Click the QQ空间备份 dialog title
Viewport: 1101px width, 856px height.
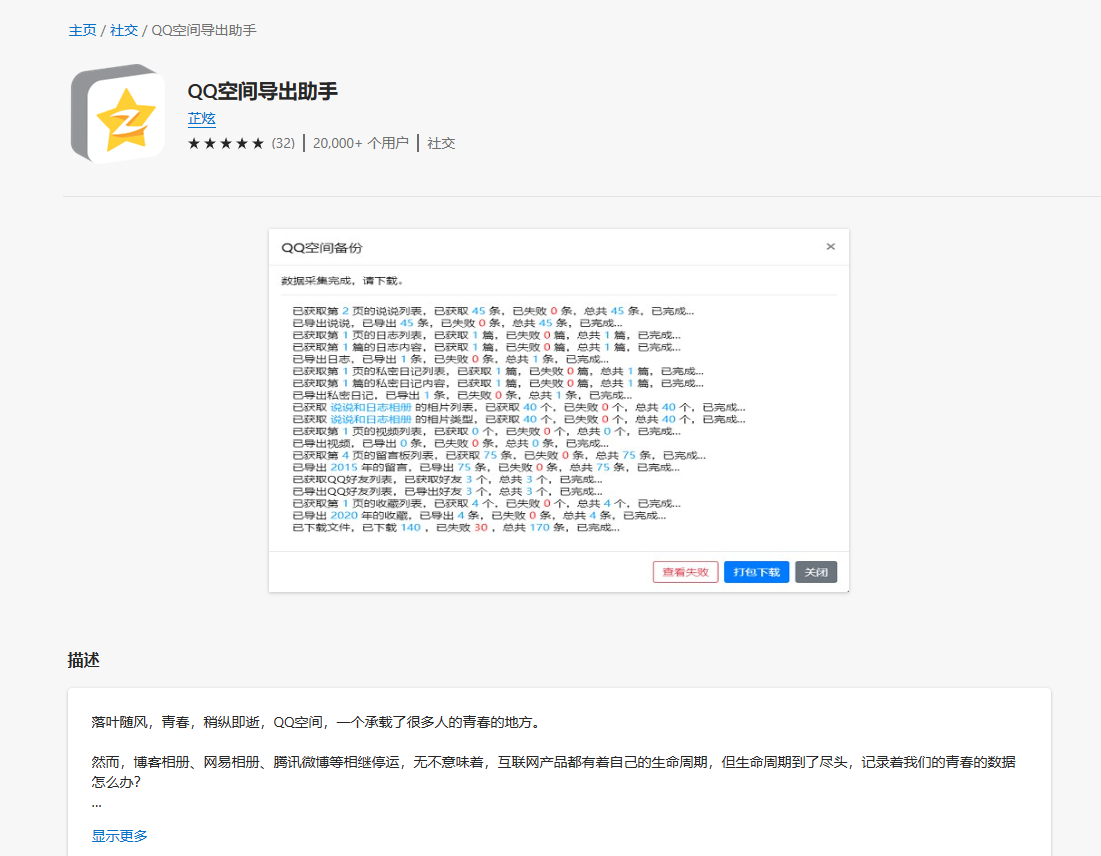321,247
